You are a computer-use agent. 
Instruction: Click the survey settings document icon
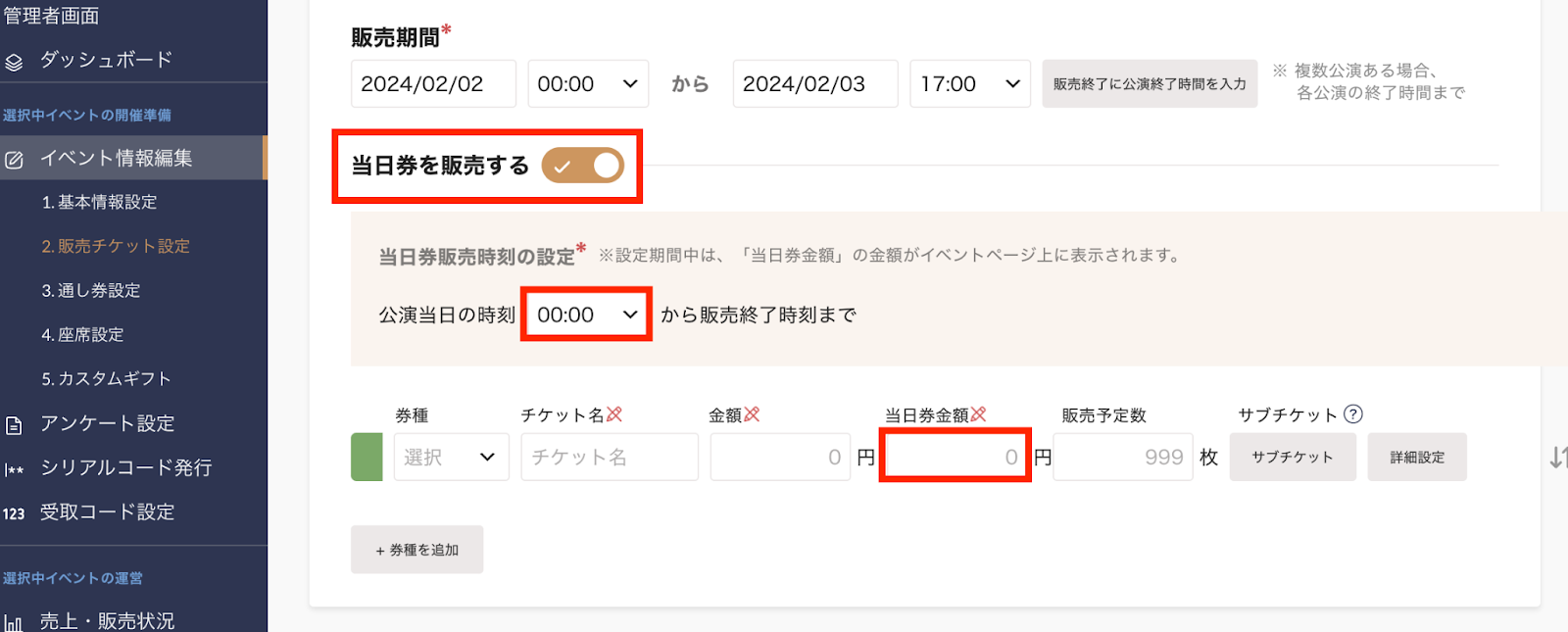(x=14, y=425)
